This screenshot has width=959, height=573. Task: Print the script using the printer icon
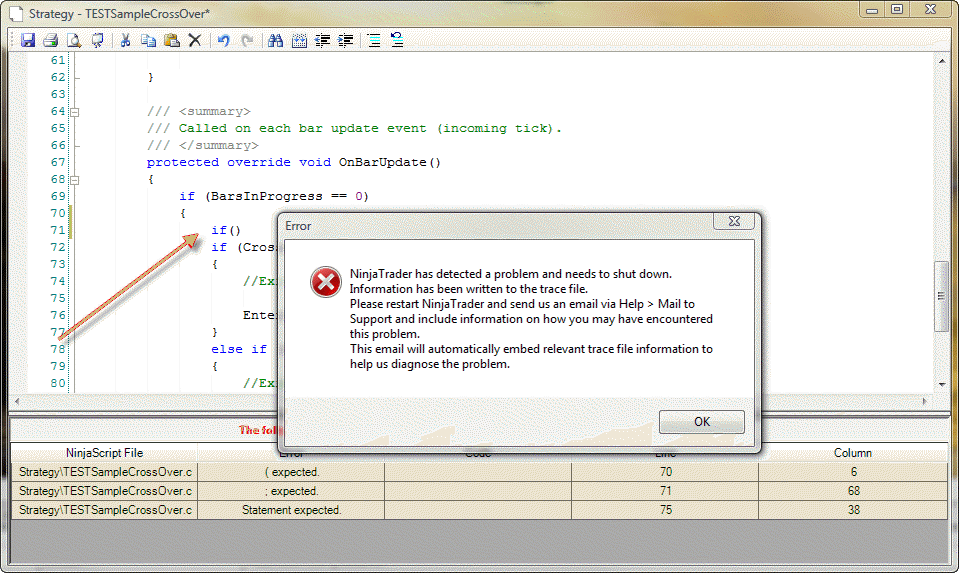(51, 40)
